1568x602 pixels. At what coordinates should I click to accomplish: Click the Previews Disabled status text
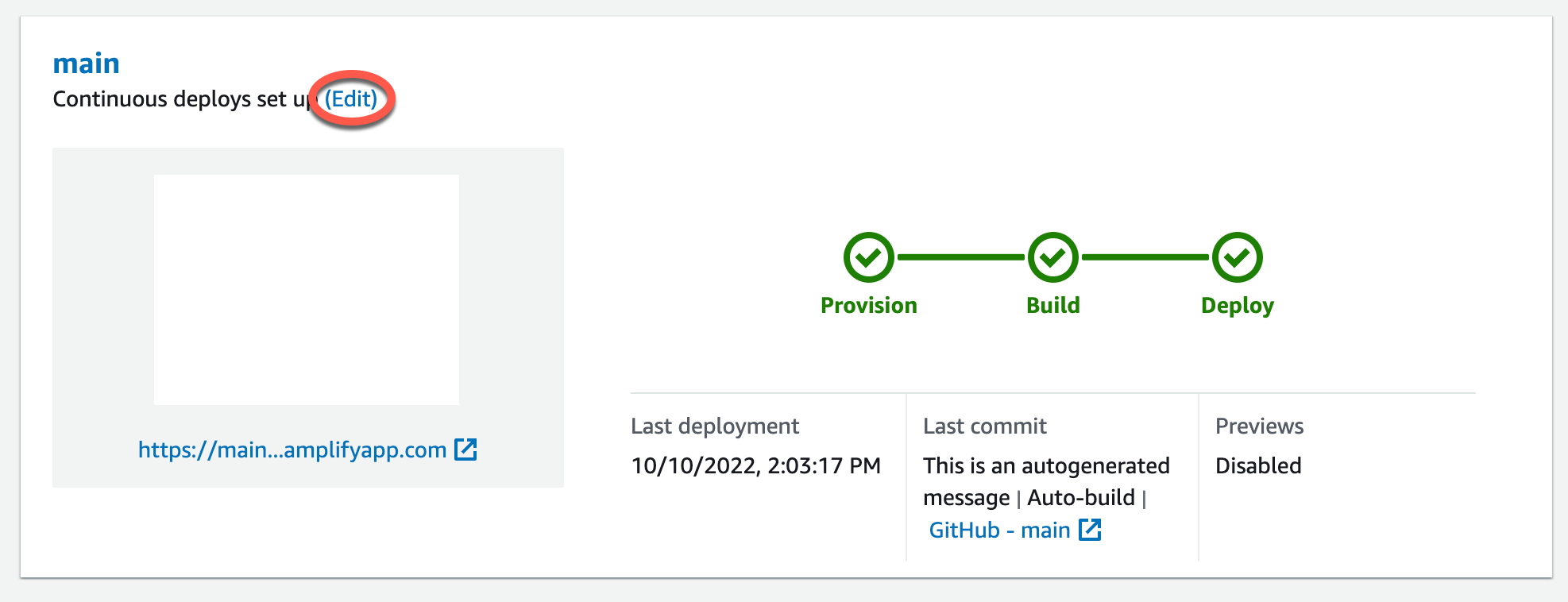pos(1257,465)
